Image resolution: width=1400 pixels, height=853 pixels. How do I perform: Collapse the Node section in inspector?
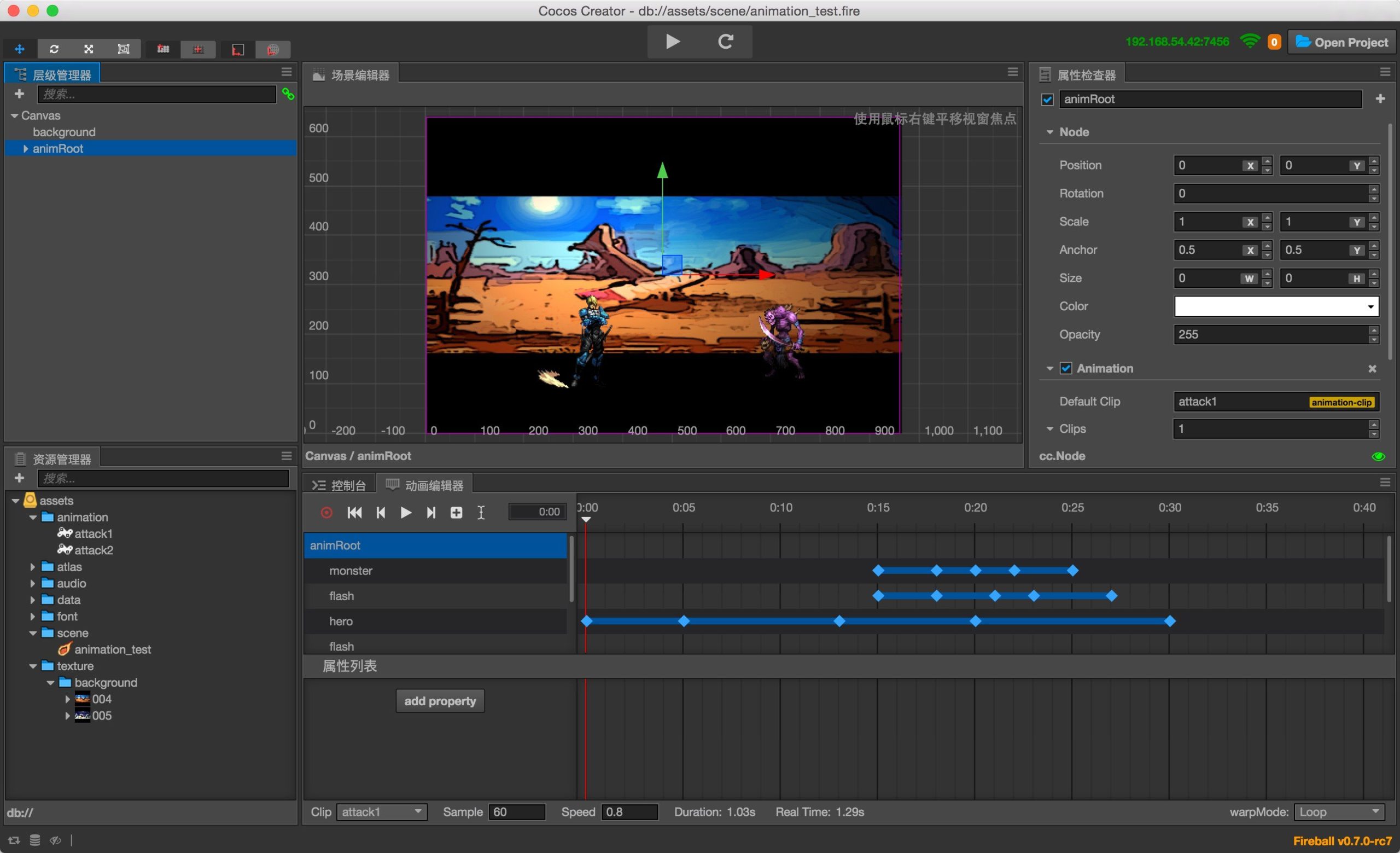click(x=1049, y=132)
